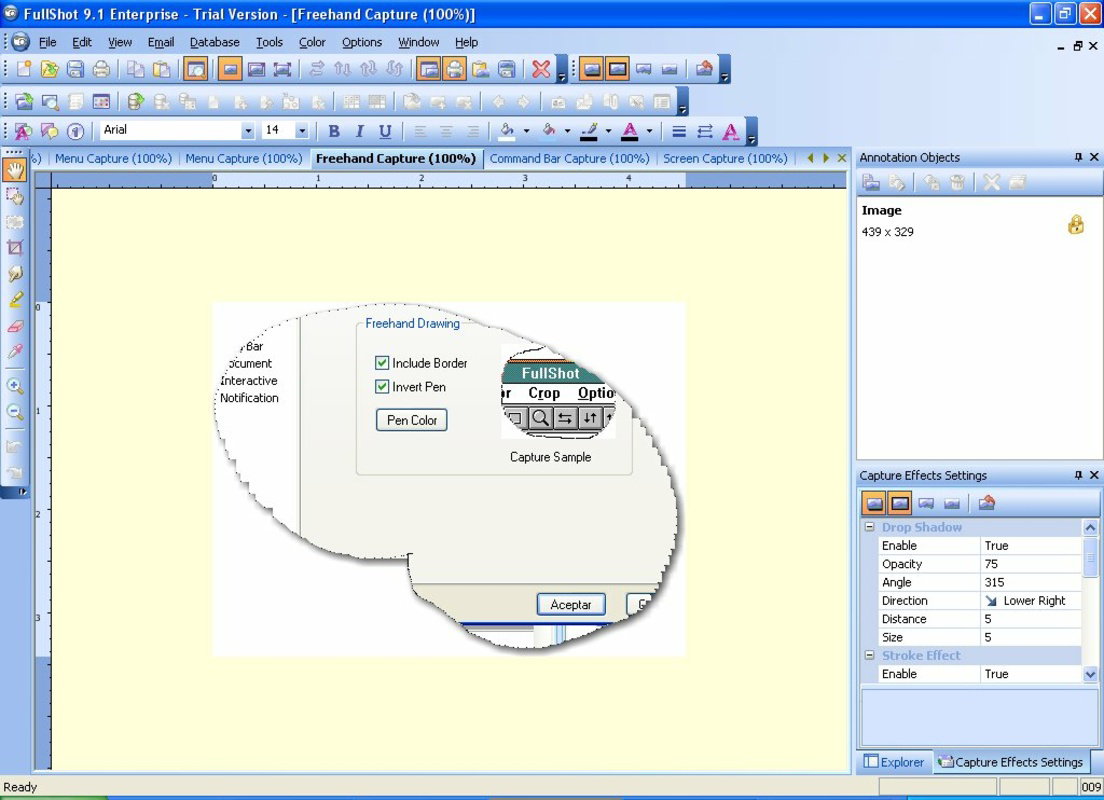Open the font size 14 dropdown
This screenshot has height=800, width=1104.
click(301, 130)
